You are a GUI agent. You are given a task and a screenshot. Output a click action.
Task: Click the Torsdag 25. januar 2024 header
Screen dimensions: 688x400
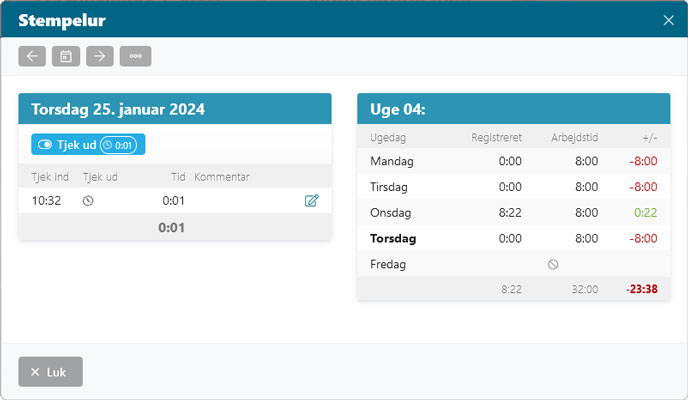pyautogui.click(x=174, y=109)
